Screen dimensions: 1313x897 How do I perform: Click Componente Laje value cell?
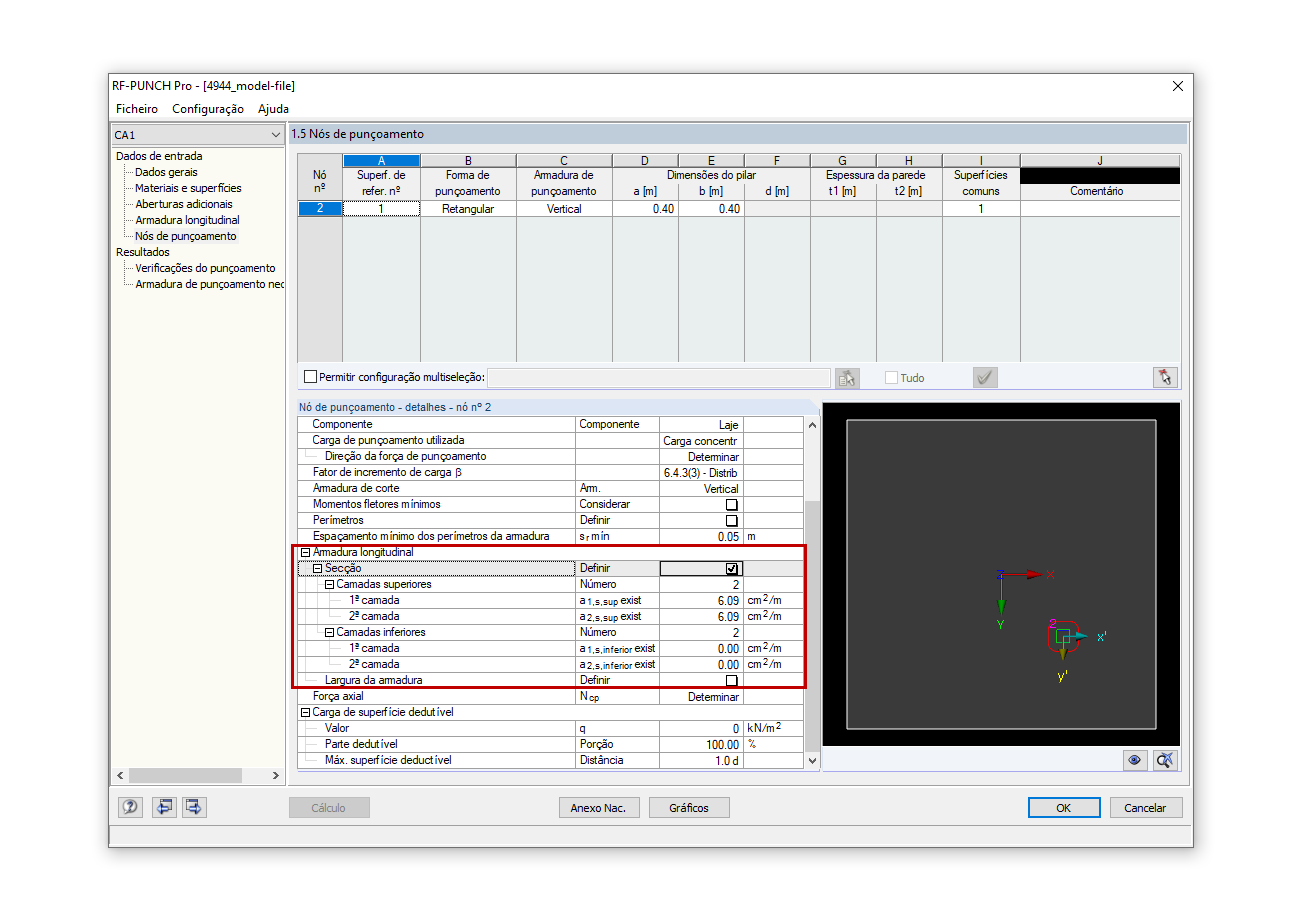pos(701,425)
